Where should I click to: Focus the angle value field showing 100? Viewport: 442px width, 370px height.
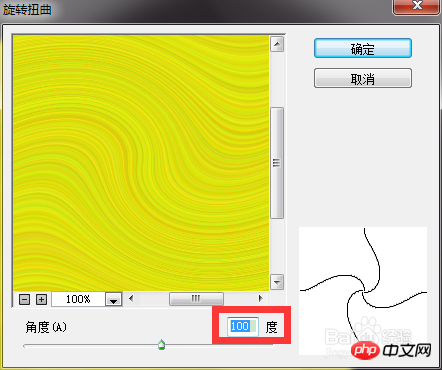243,326
